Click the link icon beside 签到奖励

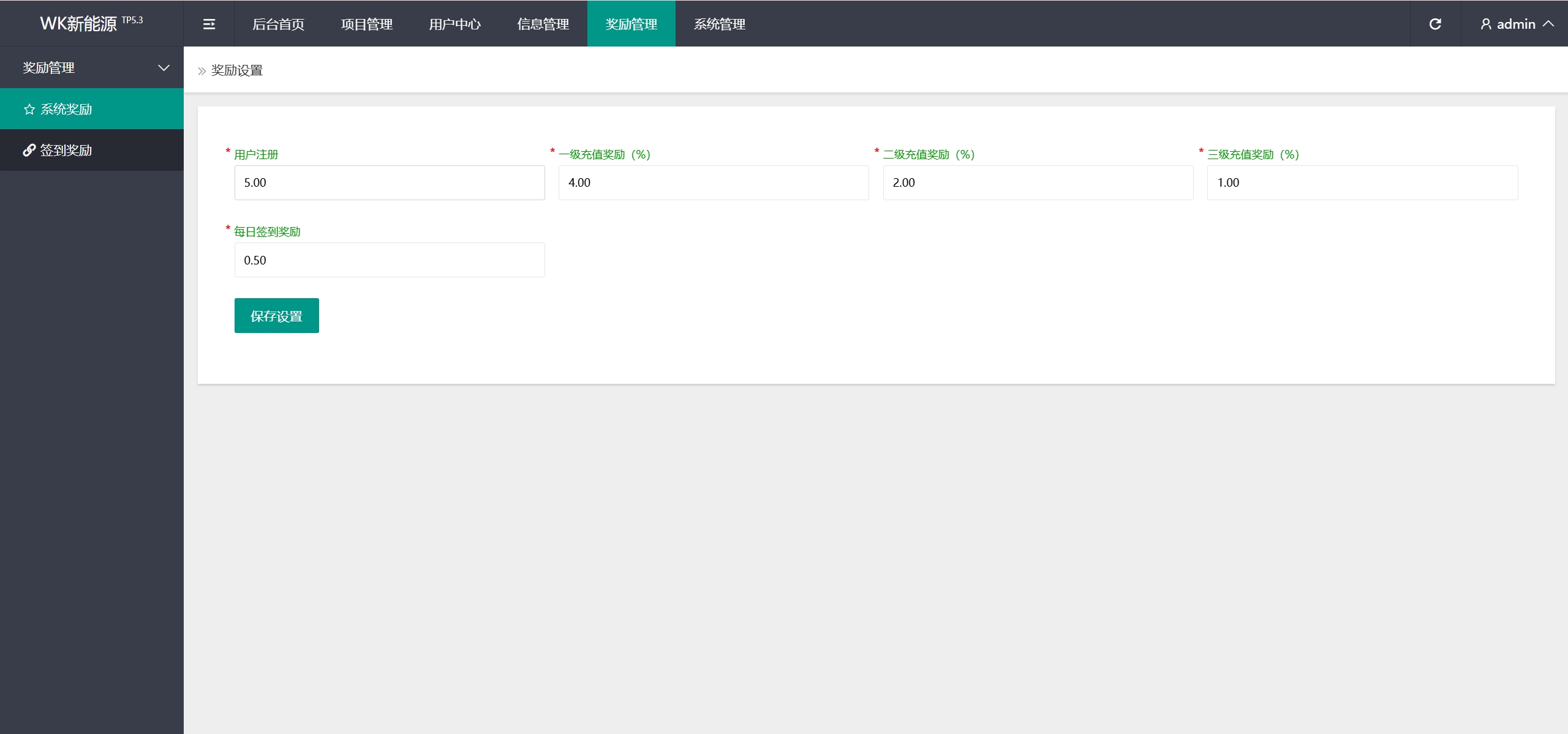click(x=29, y=150)
